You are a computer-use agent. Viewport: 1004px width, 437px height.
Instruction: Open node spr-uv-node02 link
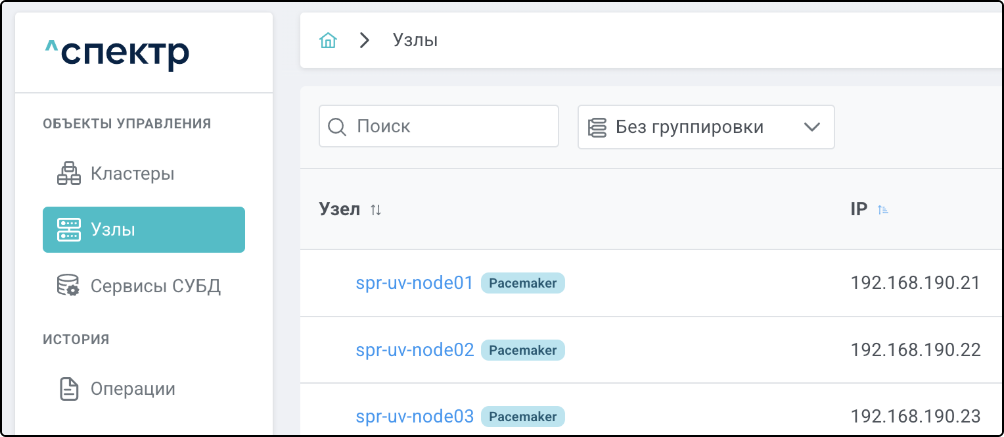click(x=414, y=350)
